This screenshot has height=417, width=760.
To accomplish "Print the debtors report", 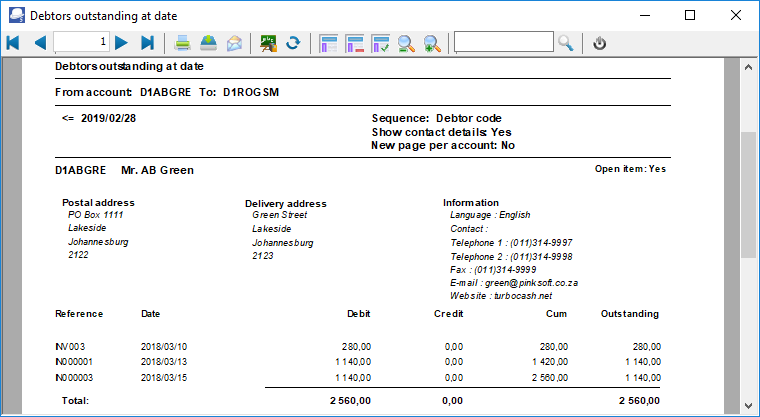I will [183, 43].
